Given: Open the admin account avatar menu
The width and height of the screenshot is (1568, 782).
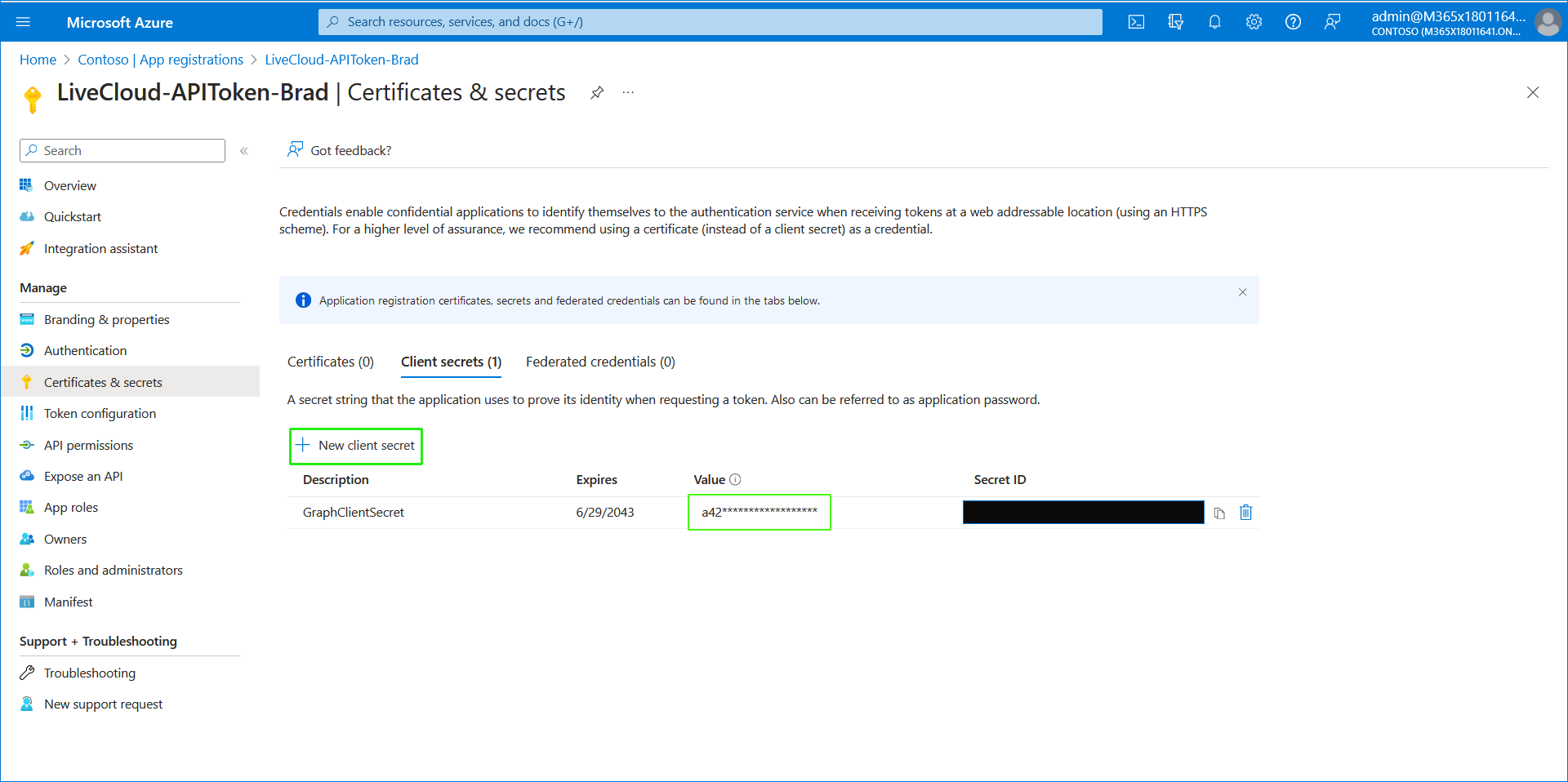Looking at the screenshot, I should click(x=1548, y=22).
